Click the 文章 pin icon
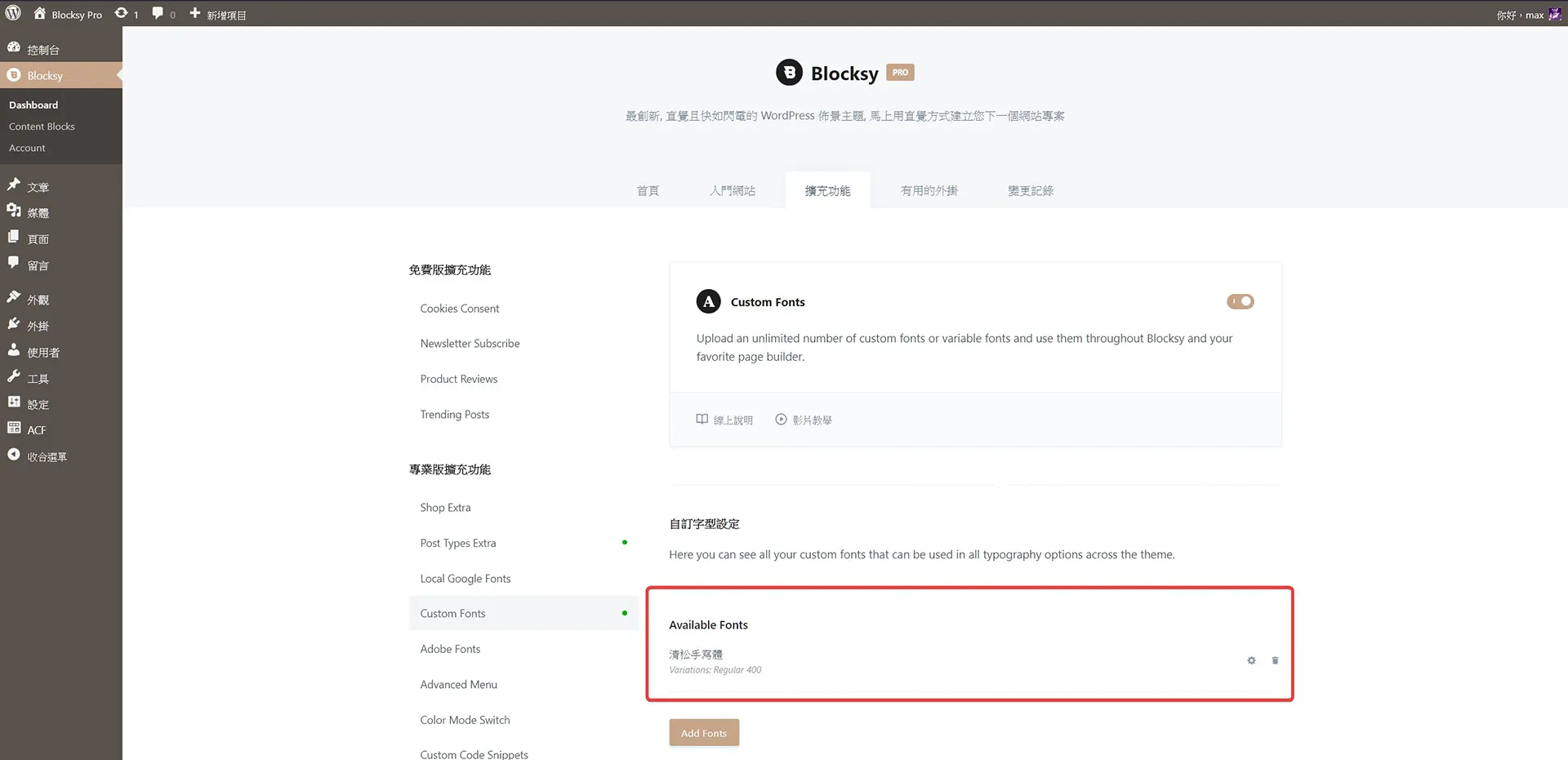Viewport: 1568px width, 760px height. [14, 185]
